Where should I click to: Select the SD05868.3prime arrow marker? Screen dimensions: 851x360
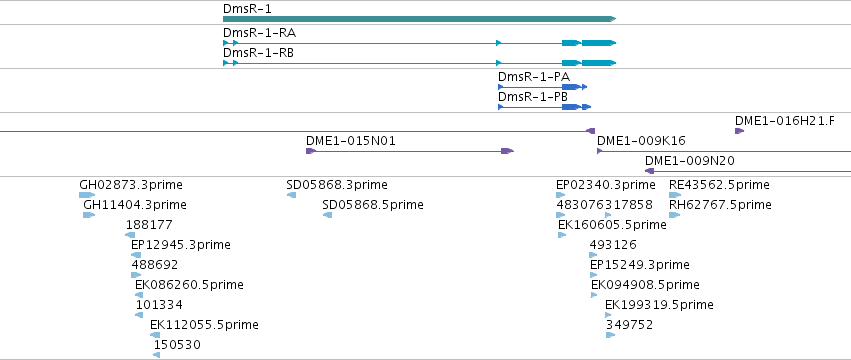pos(291,195)
